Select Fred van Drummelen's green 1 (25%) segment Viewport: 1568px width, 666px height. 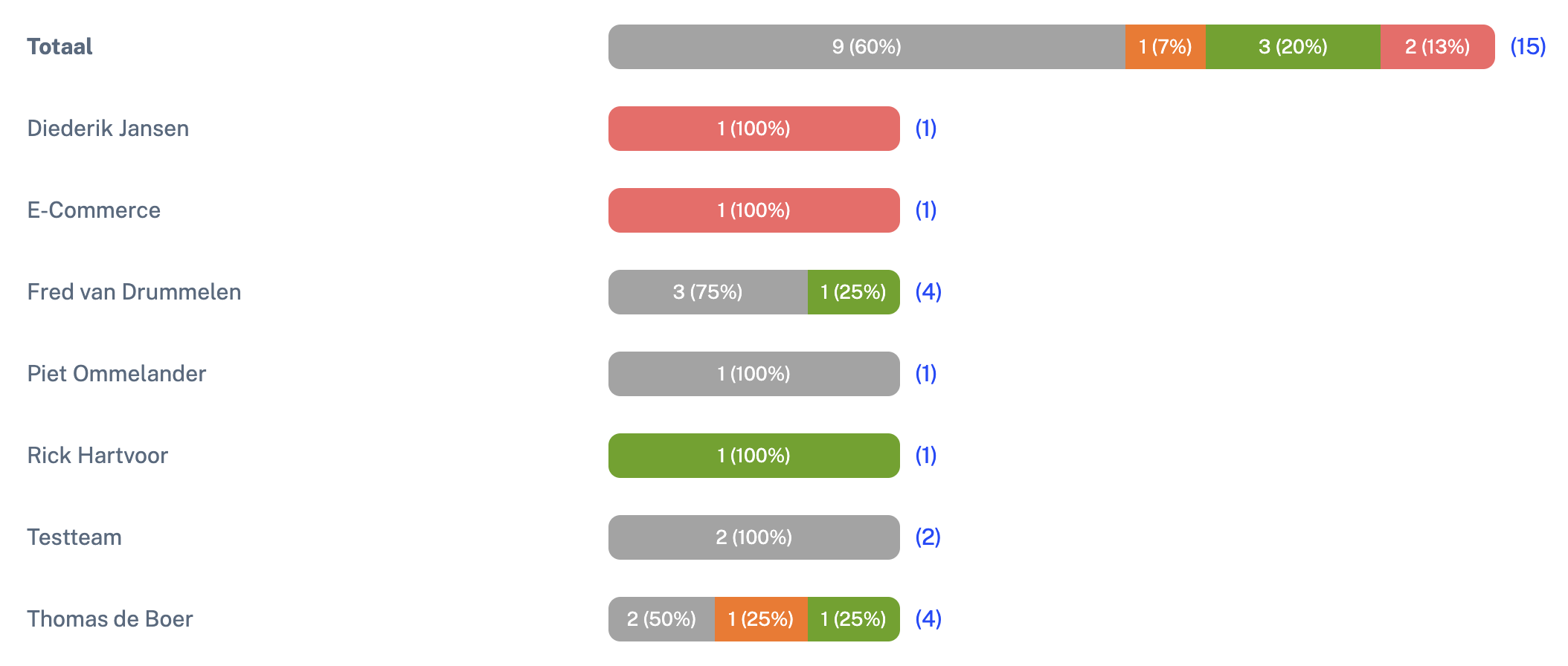point(854,292)
